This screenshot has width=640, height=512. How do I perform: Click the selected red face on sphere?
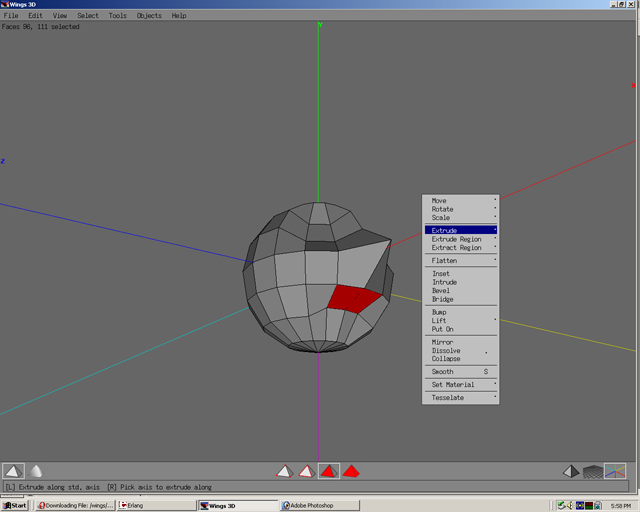[353, 299]
